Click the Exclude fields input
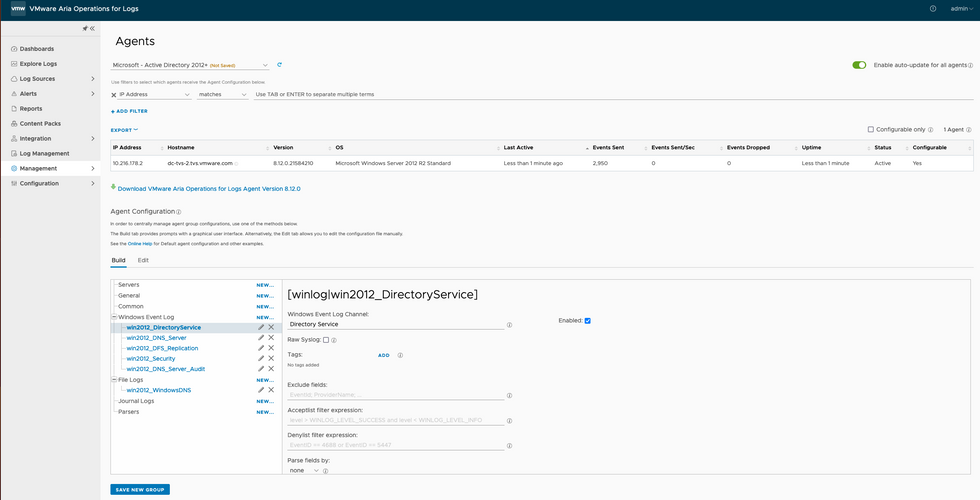980x500 pixels. tap(396, 395)
